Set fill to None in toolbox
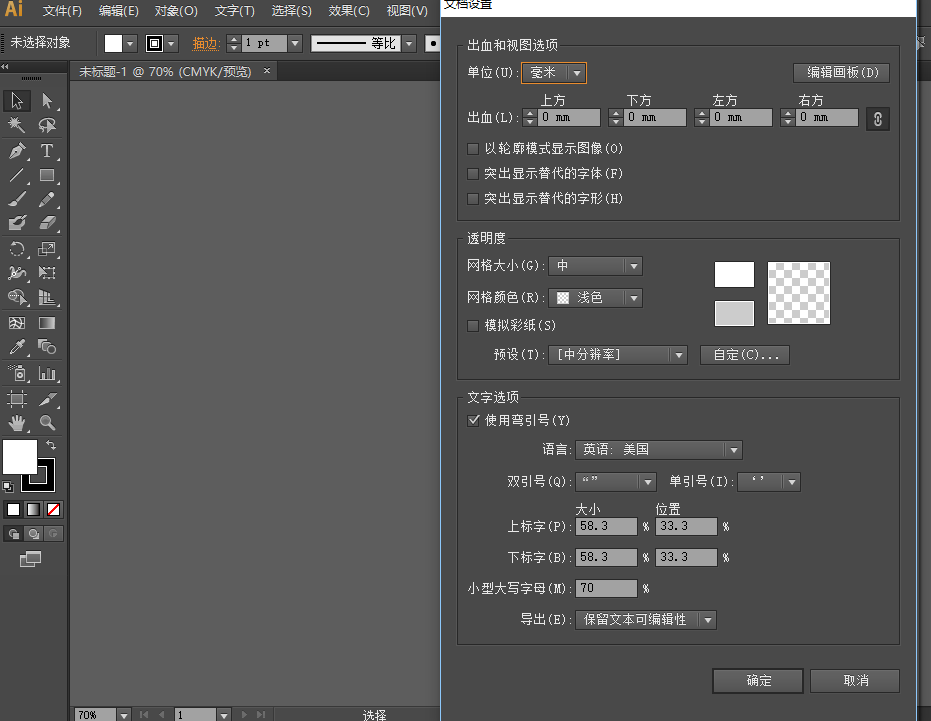Screen dimensions: 931x721 [53, 510]
